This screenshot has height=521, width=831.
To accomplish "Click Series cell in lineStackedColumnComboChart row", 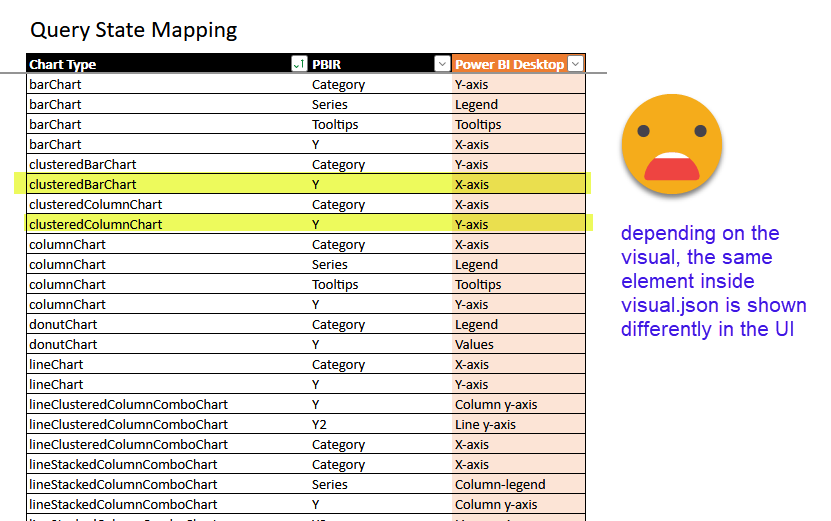I will (330, 484).
